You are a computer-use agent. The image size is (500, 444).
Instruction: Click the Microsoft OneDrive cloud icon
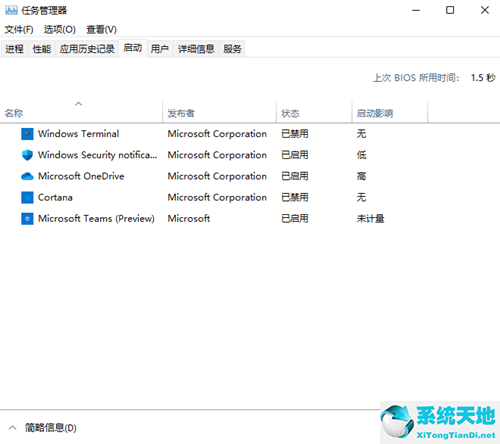coord(27,176)
